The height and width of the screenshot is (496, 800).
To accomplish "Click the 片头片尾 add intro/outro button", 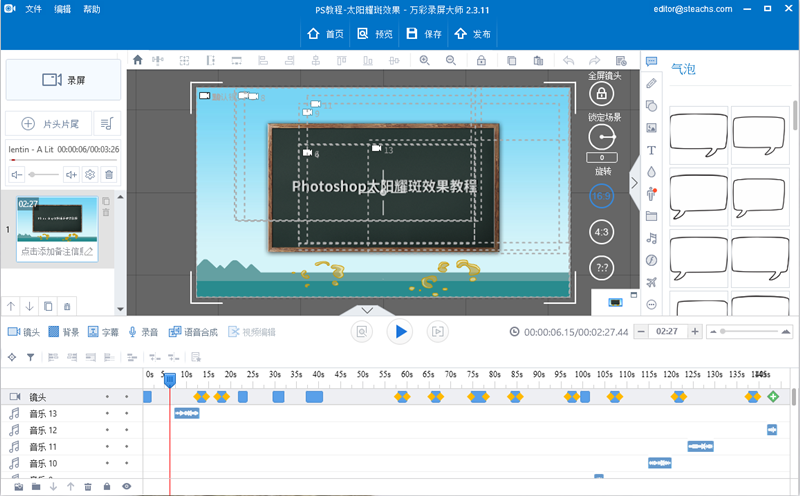I will point(48,123).
